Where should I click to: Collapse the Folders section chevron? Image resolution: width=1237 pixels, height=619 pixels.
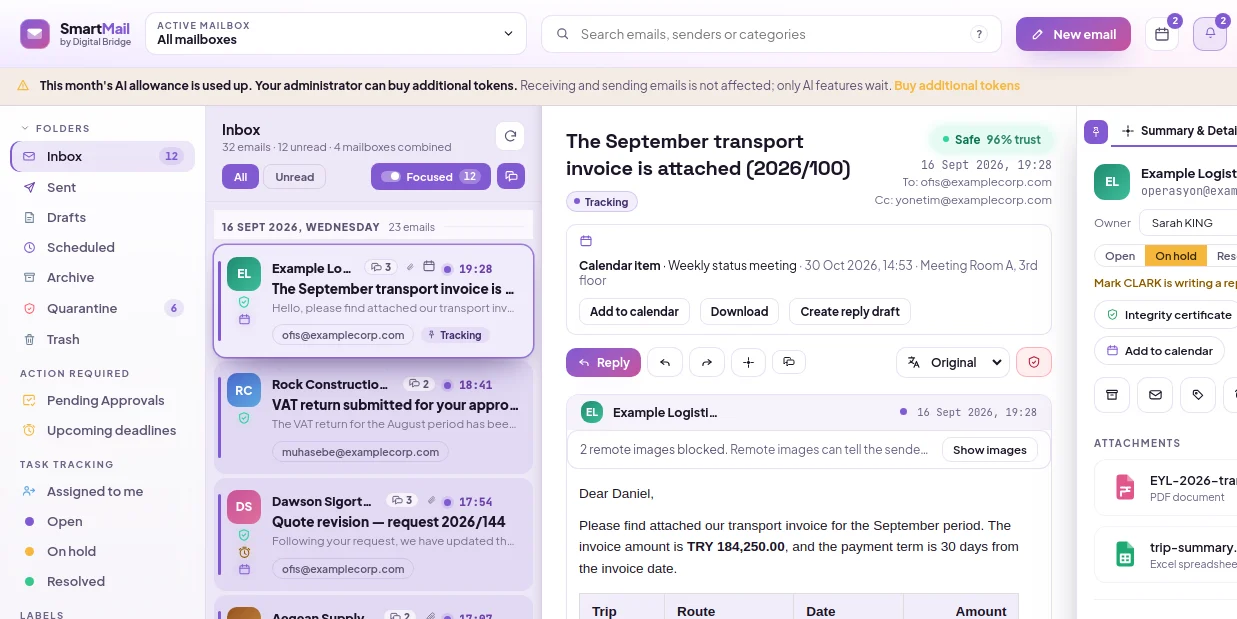[x=26, y=128]
